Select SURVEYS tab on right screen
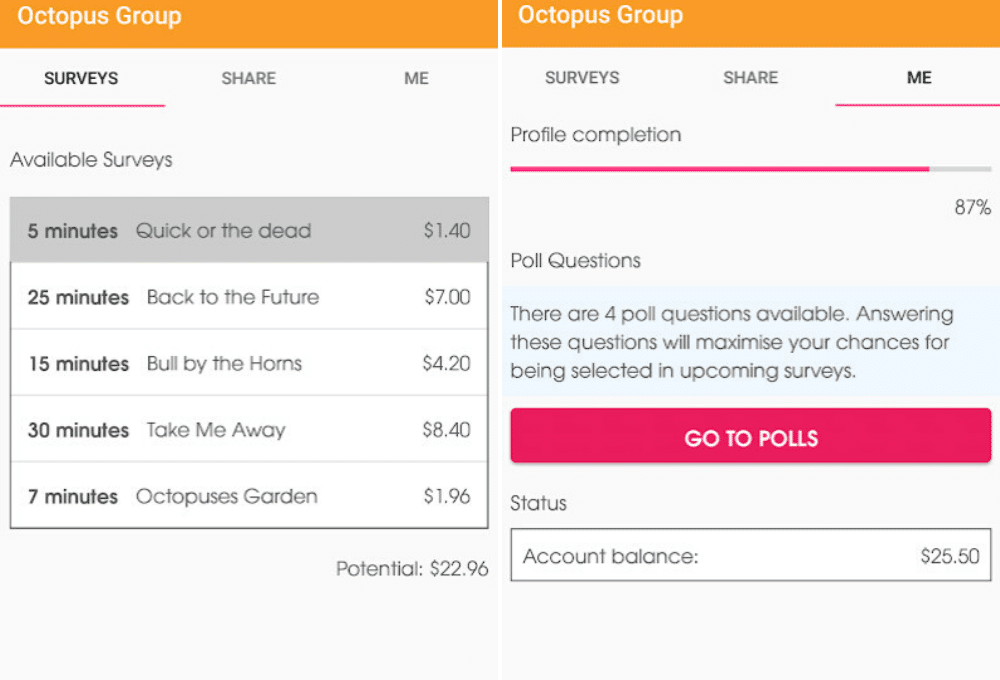 tap(582, 78)
